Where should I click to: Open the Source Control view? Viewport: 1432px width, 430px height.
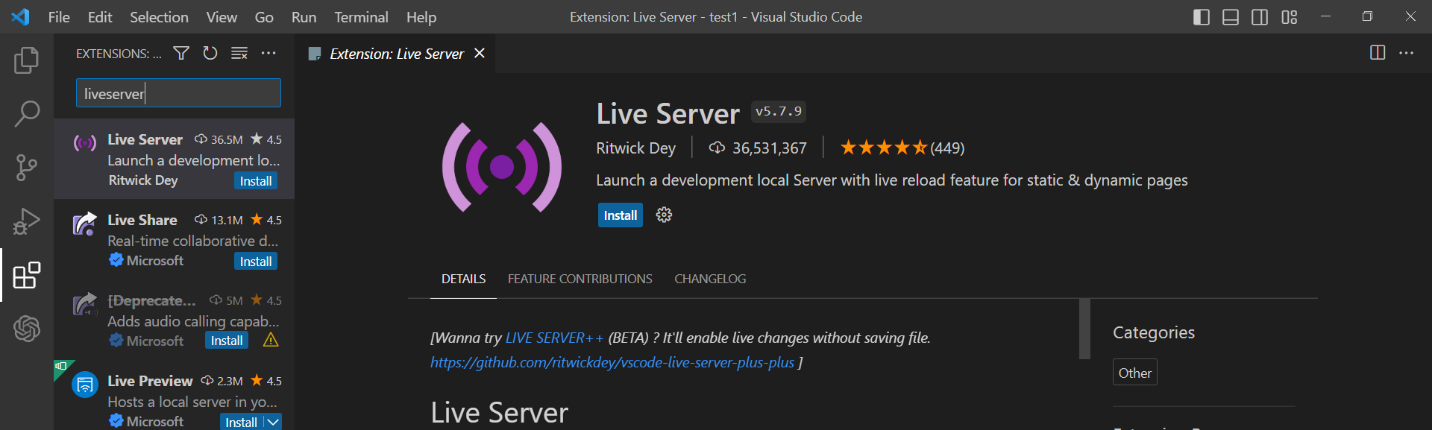27,167
